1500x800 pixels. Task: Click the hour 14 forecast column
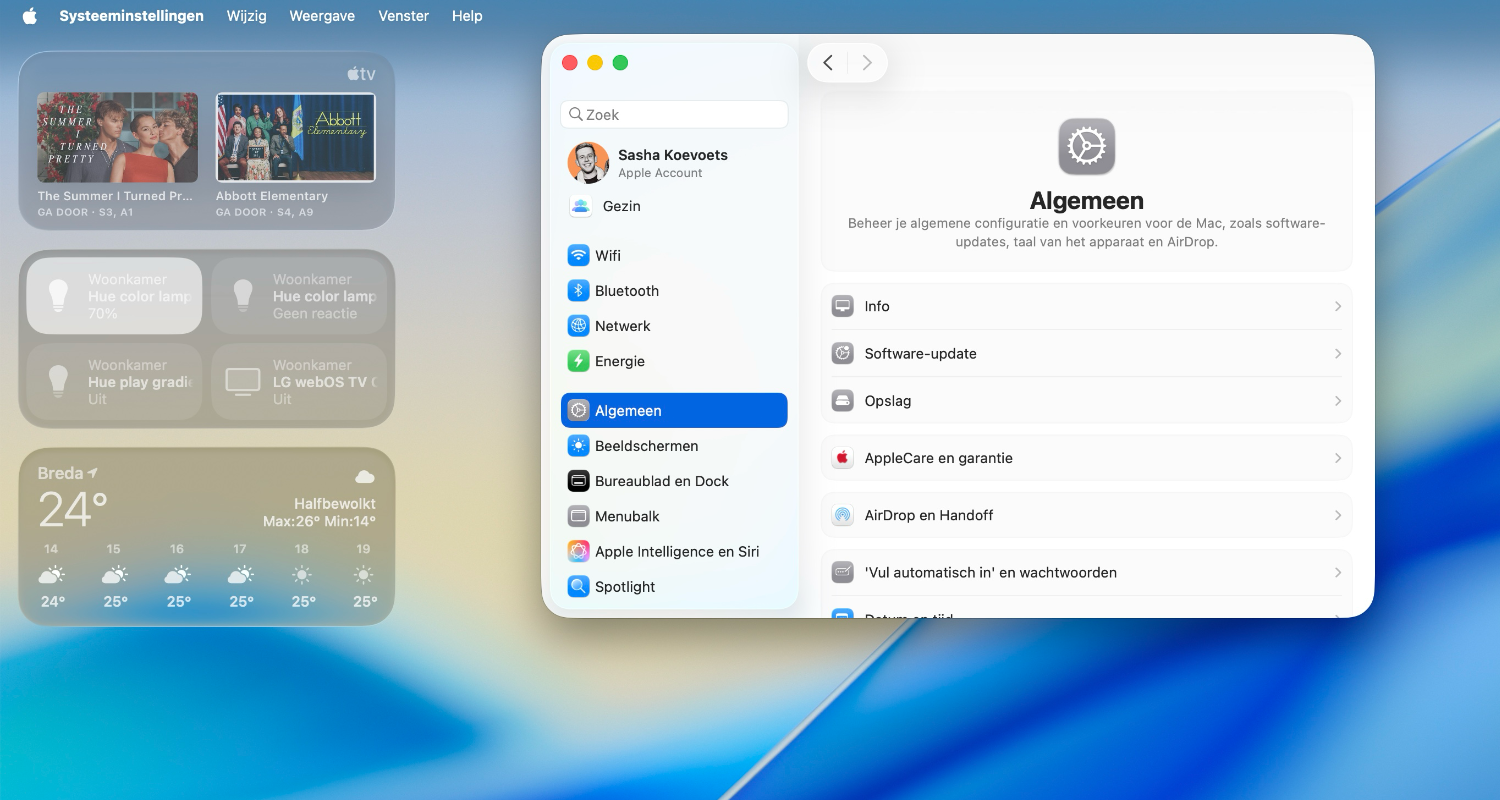coord(52,576)
